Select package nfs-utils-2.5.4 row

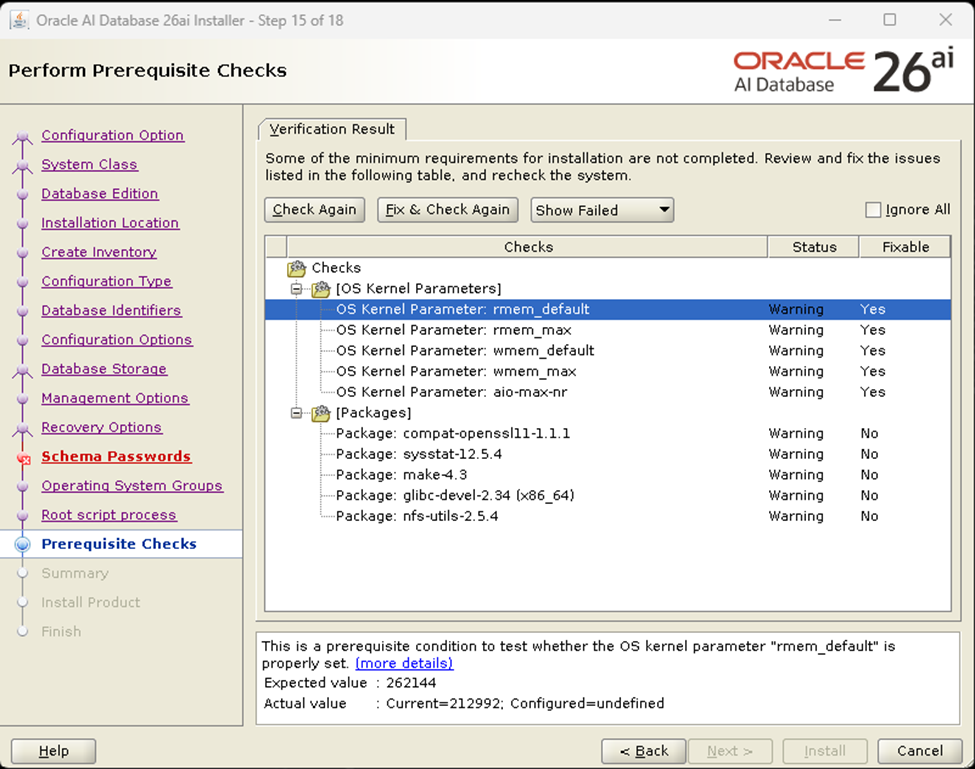[x=608, y=516]
